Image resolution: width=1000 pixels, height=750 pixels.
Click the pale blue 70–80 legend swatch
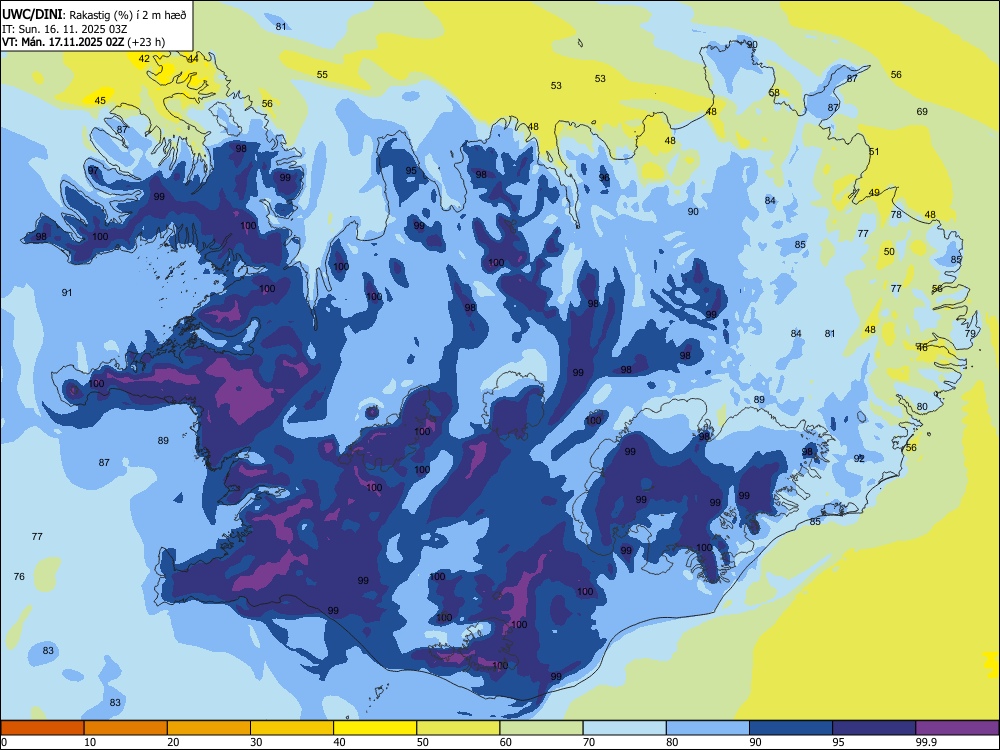(624, 728)
